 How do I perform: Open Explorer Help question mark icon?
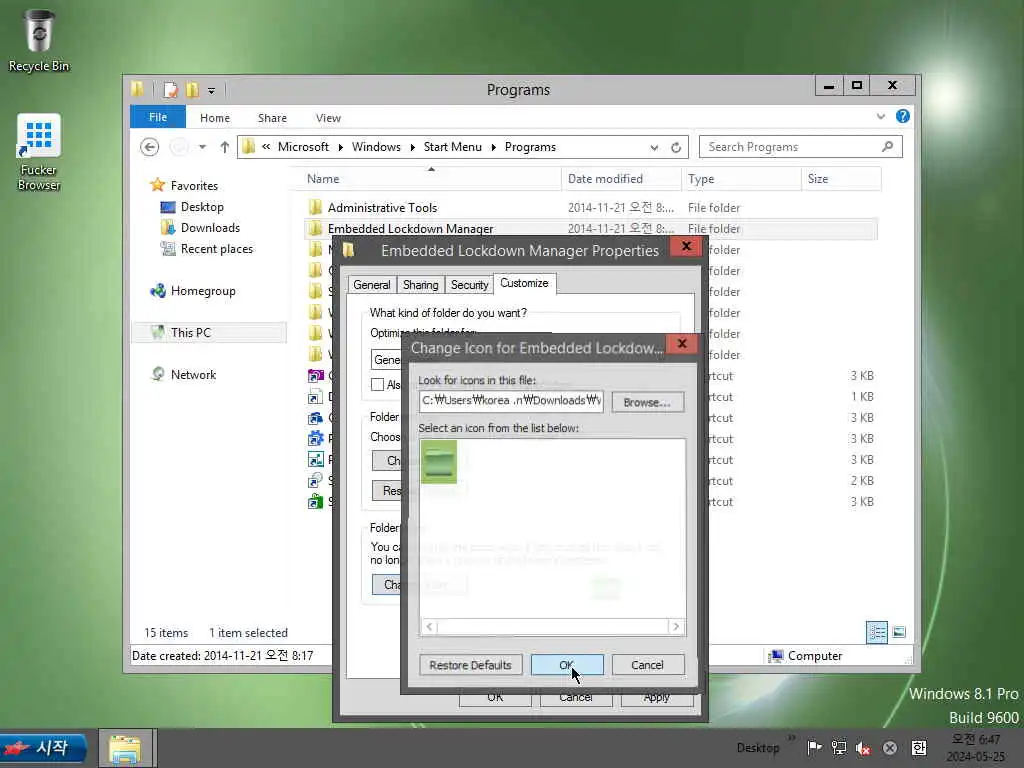(x=903, y=116)
